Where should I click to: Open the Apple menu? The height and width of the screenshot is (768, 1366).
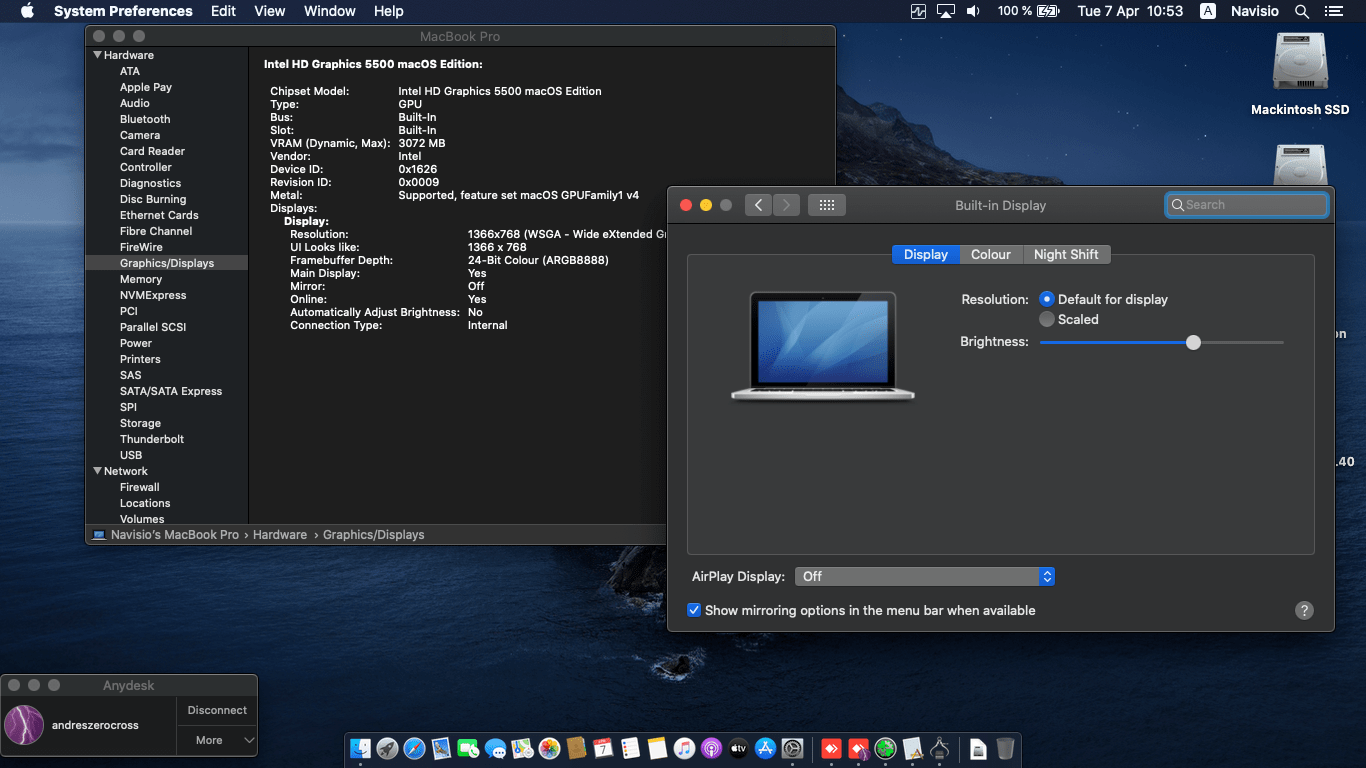tap(27, 11)
